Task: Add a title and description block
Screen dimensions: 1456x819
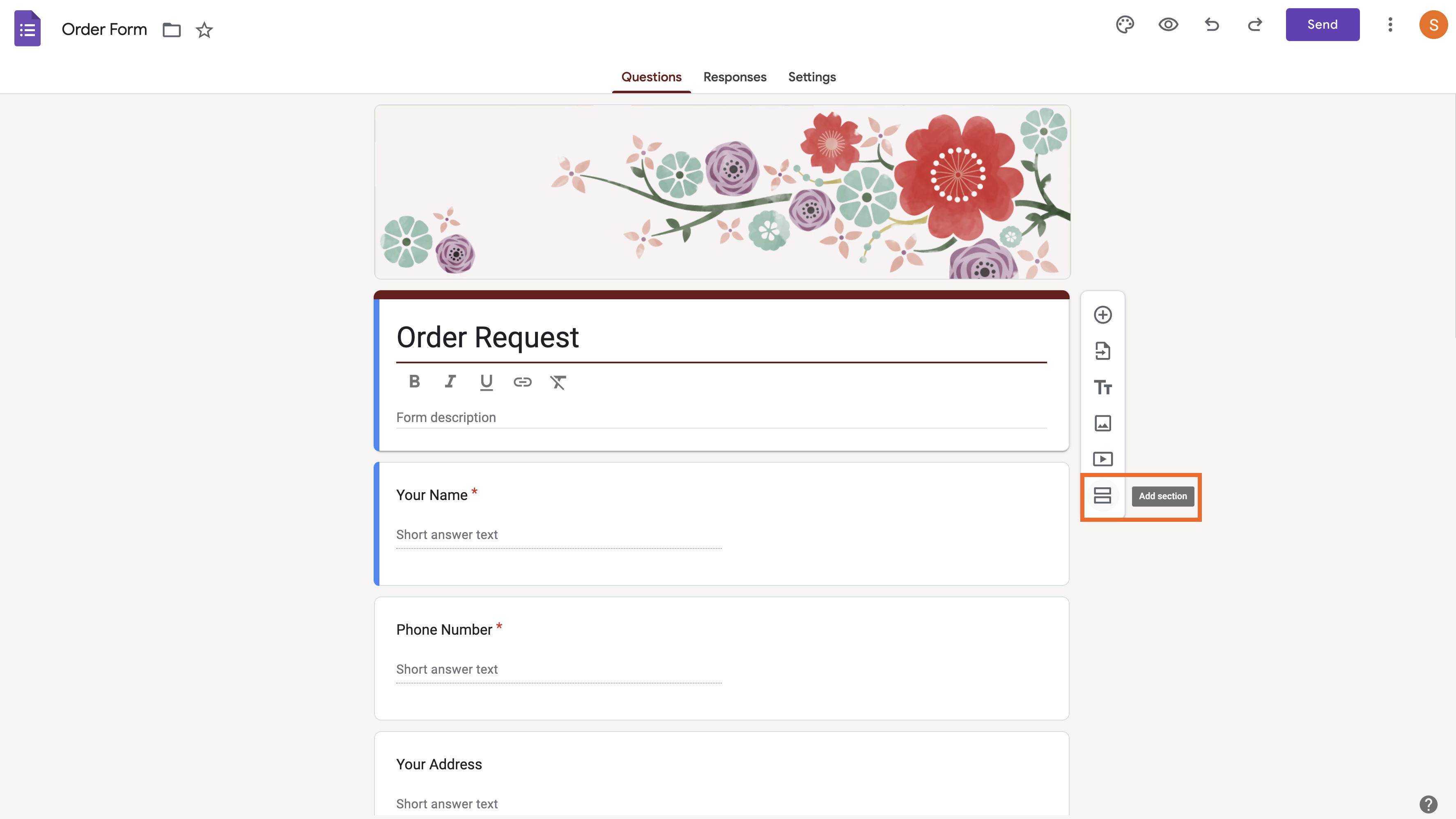Action: click(1102, 387)
